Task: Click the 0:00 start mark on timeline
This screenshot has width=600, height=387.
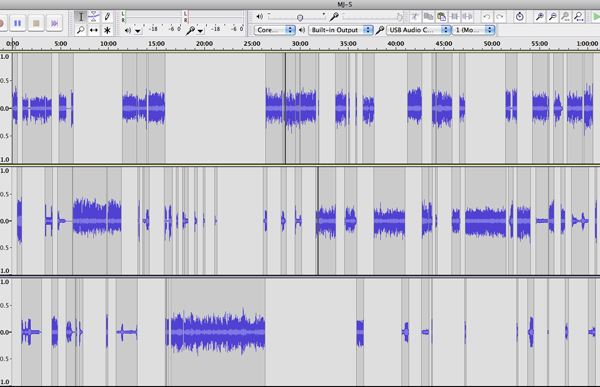Action: (13, 44)
